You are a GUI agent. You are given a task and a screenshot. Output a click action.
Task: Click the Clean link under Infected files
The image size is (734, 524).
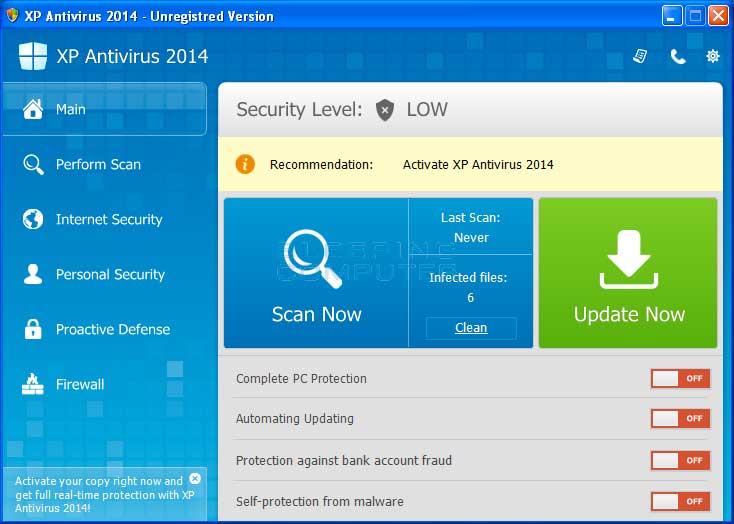[x=471, y=328]
